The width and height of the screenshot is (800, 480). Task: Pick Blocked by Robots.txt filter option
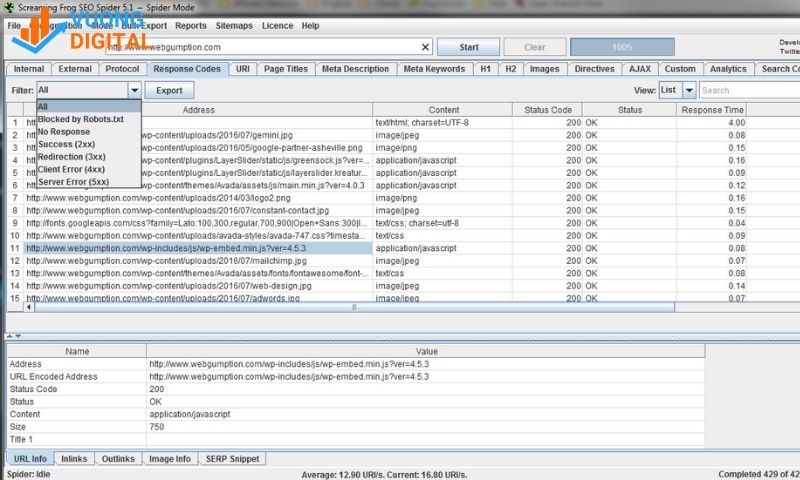click(80, 119)
